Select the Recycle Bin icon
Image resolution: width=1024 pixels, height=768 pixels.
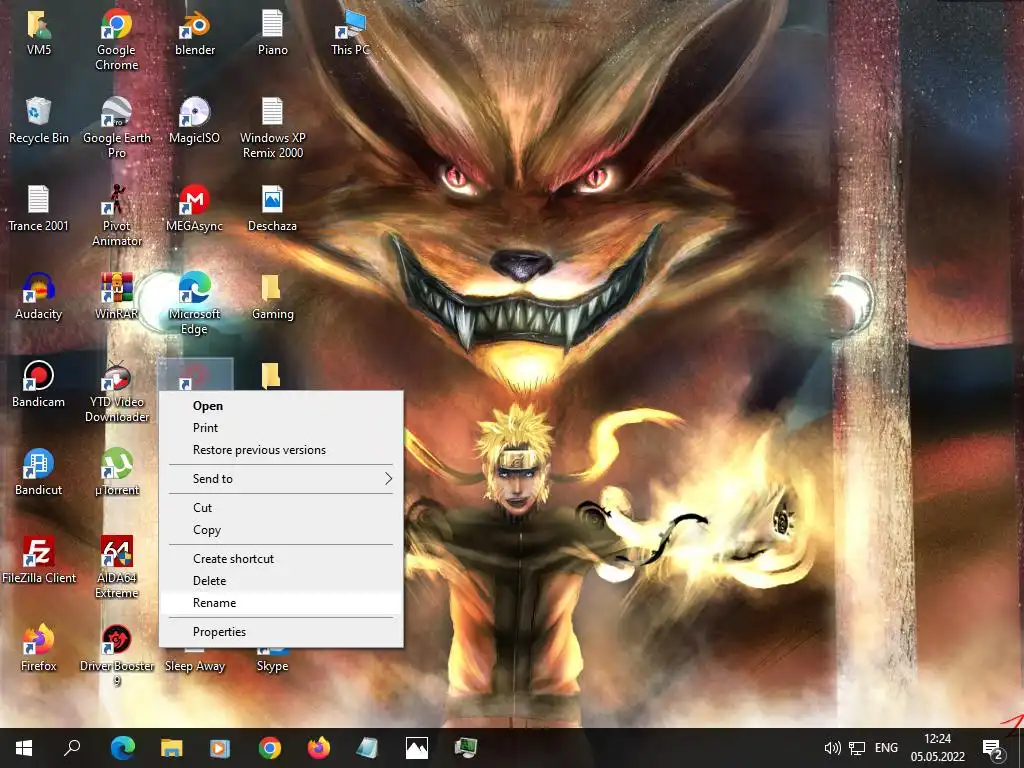click(x=39, y=120)
